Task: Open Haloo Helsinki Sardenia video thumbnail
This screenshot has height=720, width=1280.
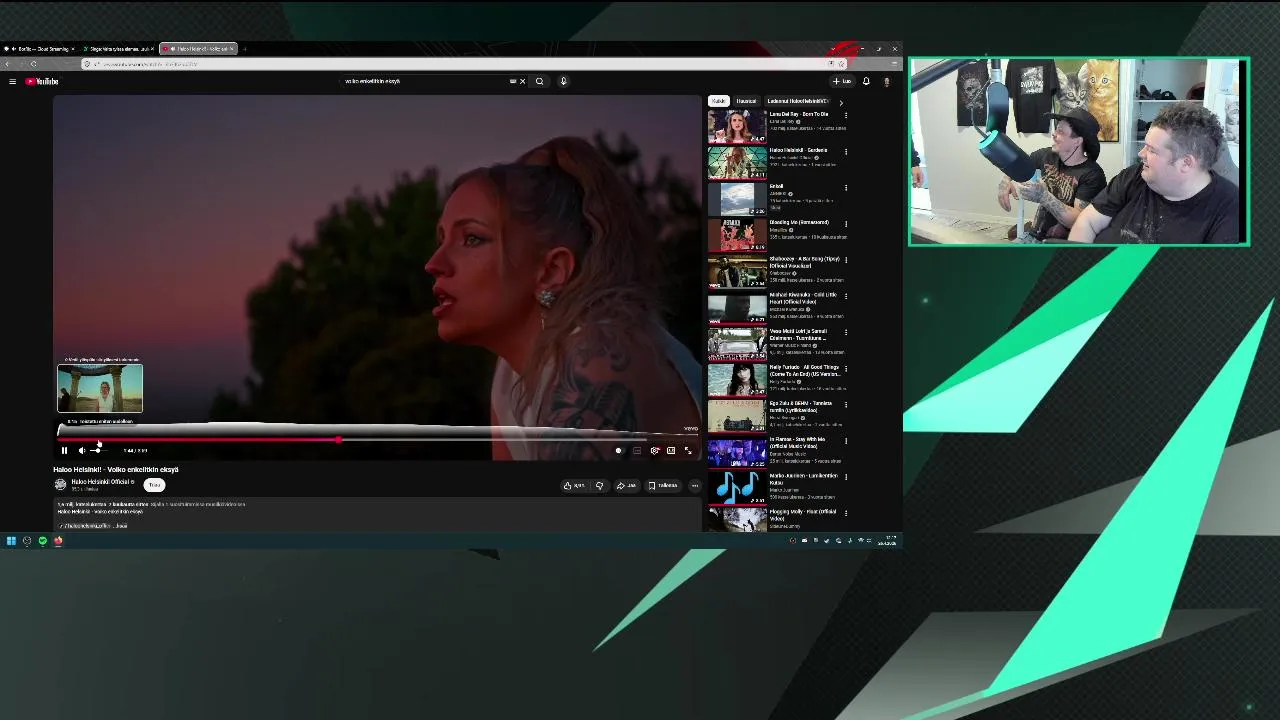Action: pyautogui.click(x=737, y=162)
